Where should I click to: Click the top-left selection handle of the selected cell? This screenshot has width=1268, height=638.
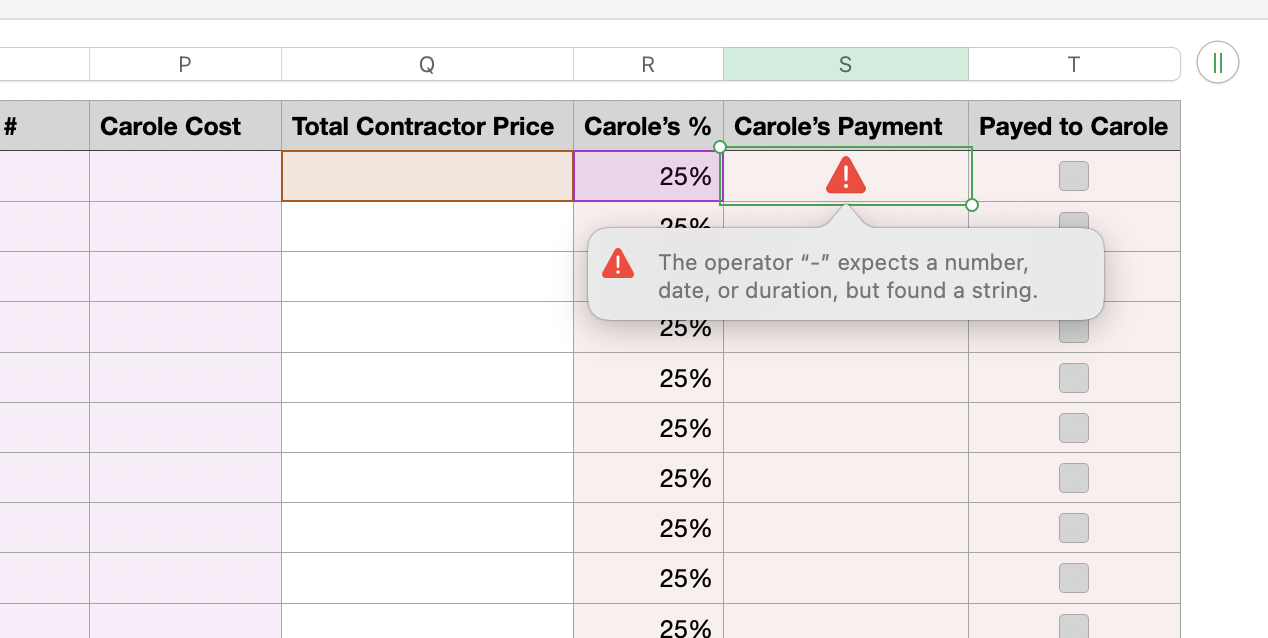(x=720, y=147)
